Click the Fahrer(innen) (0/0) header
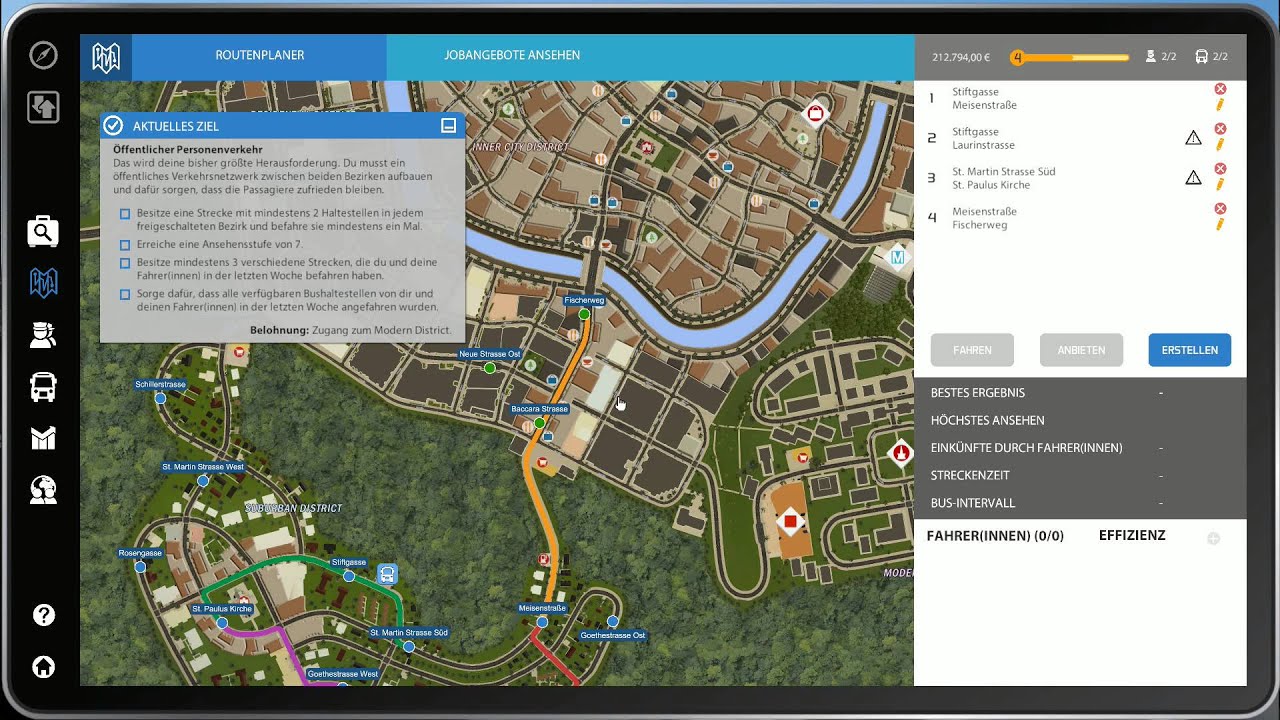The width and height of the screenshot is (1280, 720). coord(995,536)
